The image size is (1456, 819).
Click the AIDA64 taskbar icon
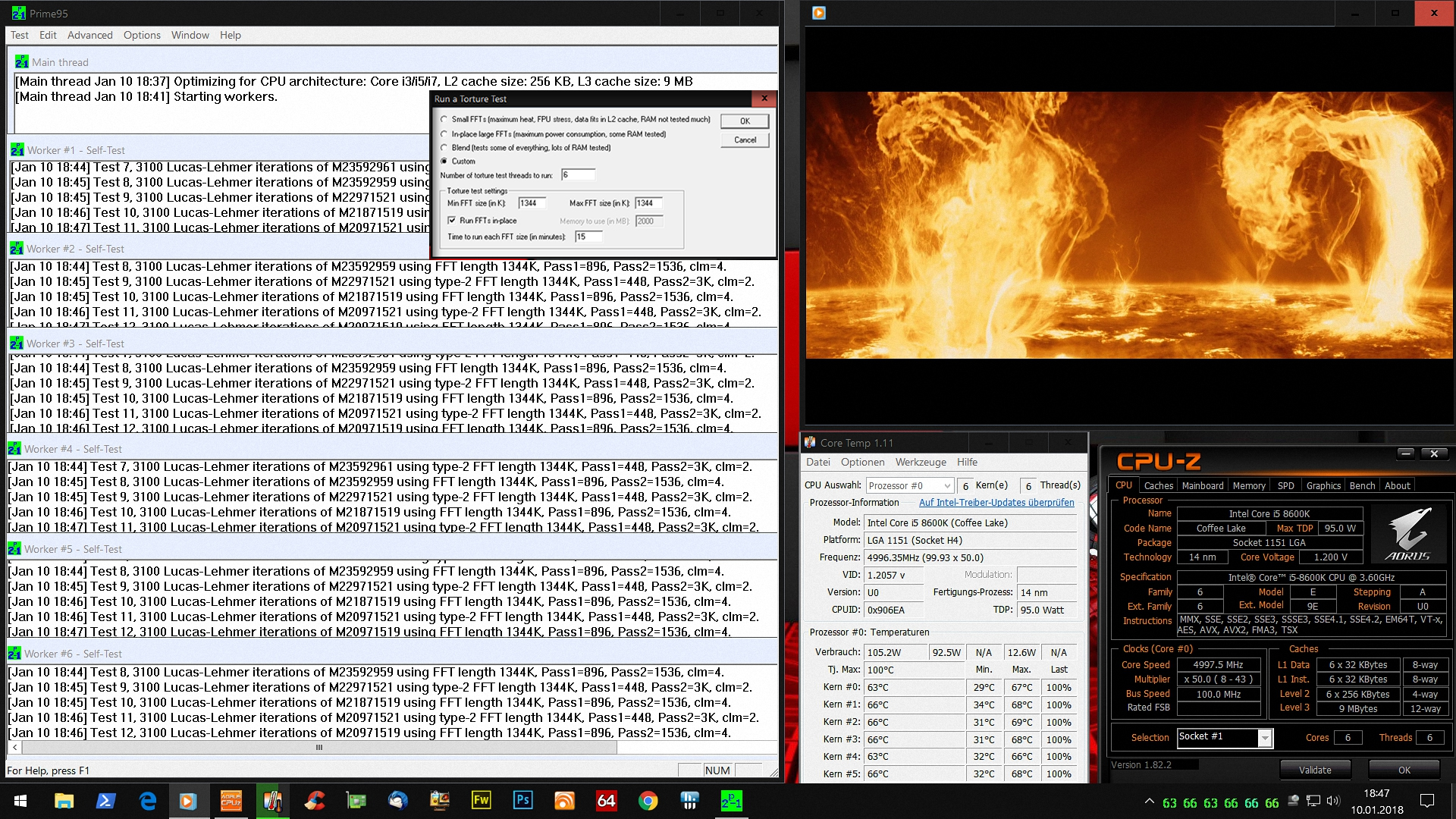pos(606,801)
